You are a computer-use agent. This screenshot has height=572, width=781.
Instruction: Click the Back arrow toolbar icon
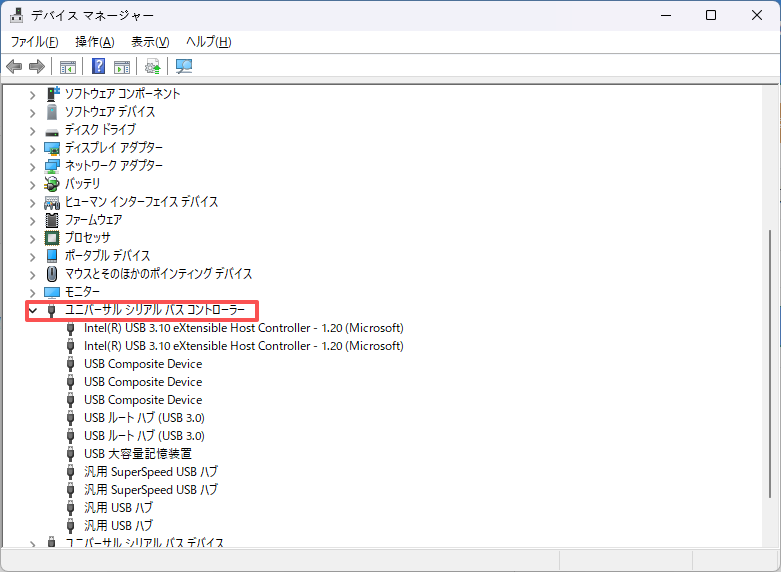point(14,66)
